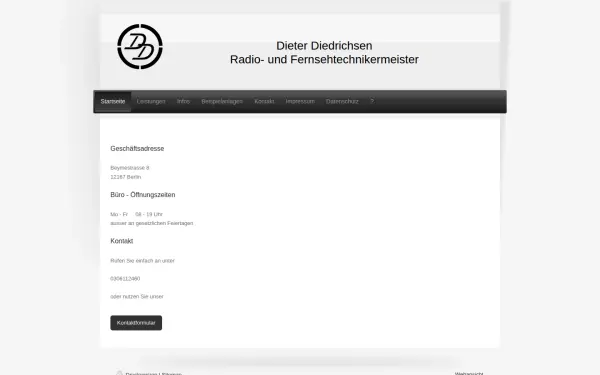Go to the Leistungen page
The width and height of the screenshot is (600, 375).
(x=151, y=102)
